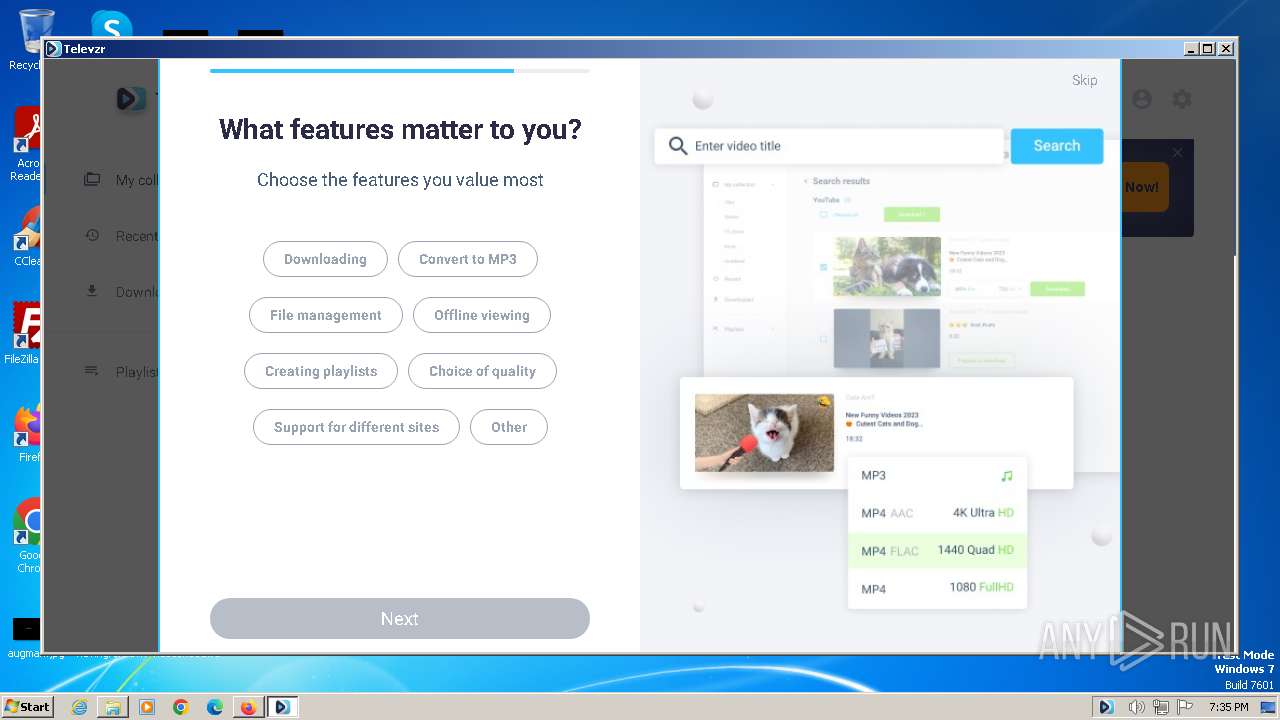This screenshot has width=1280, height=720.
Task: Click the Search button in preview
Action: click(x=1057, y=146)
